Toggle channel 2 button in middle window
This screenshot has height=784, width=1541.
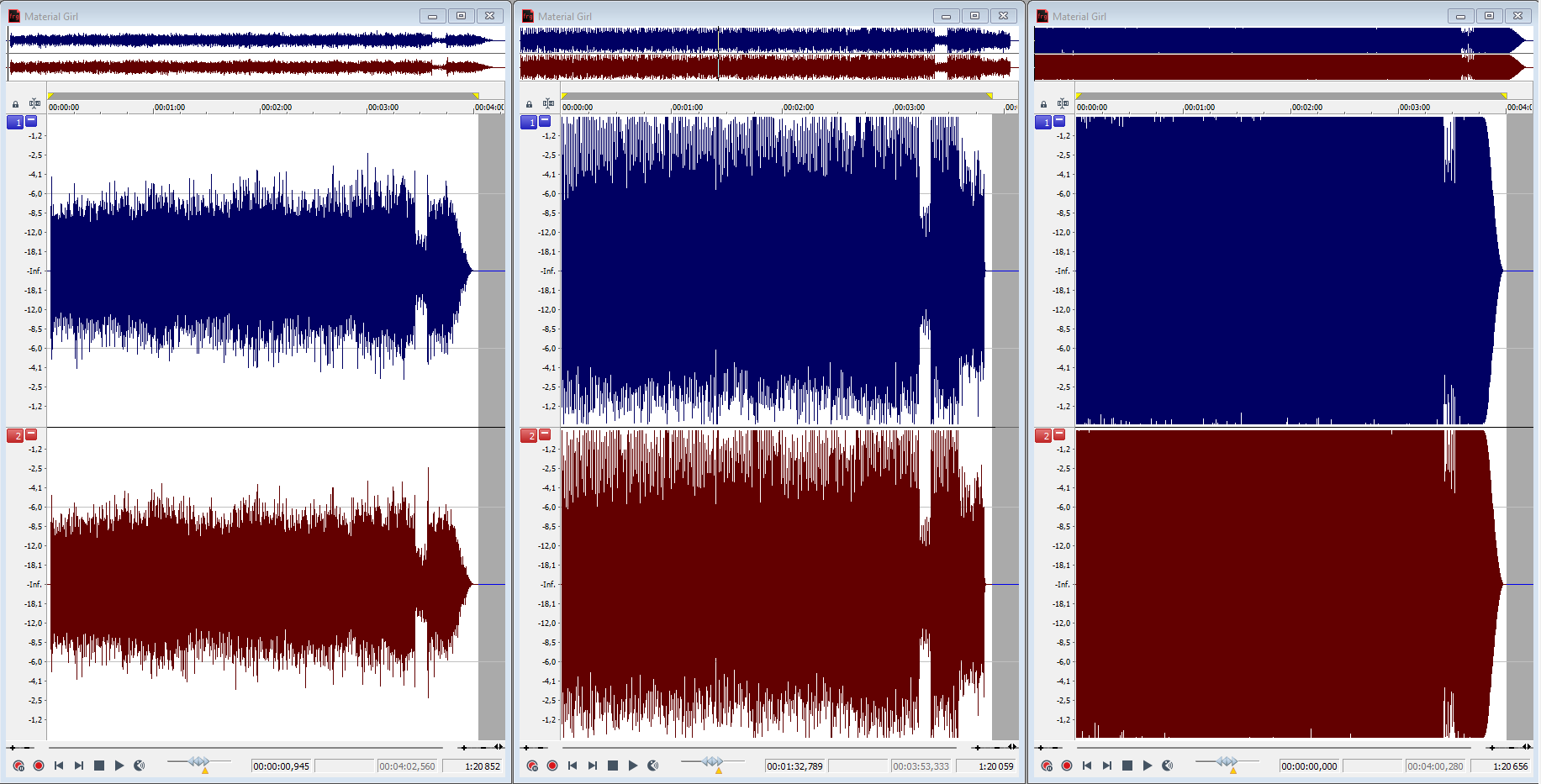pos(529,435)
